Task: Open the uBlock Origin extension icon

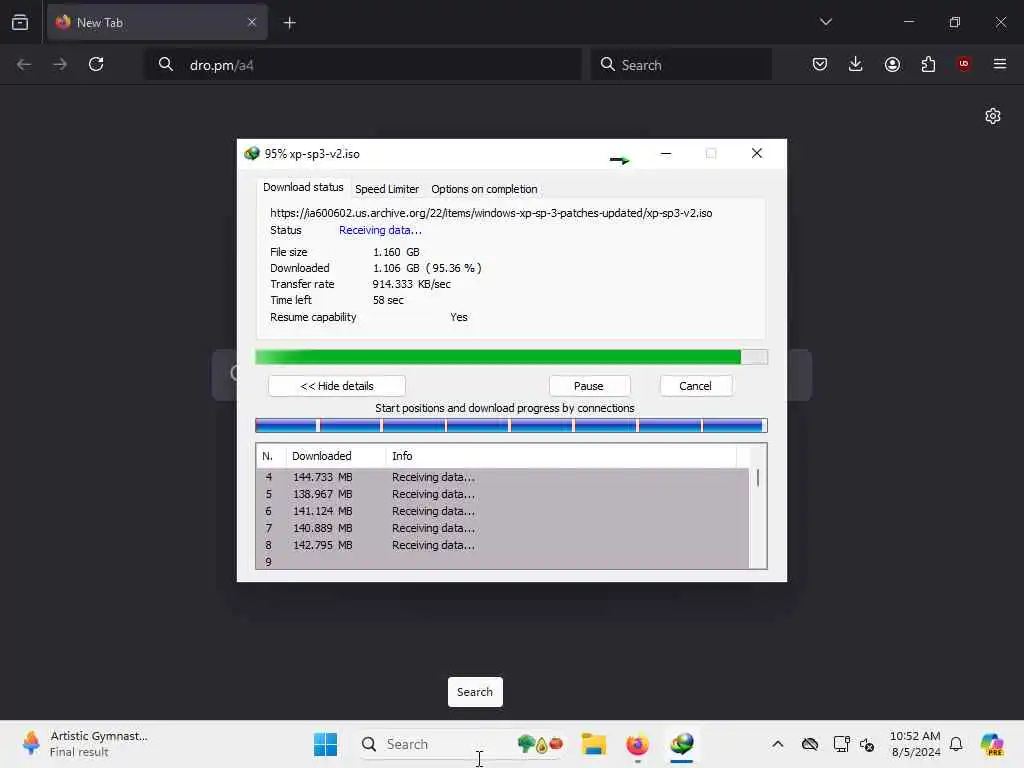Action: (x=963, y=64)
